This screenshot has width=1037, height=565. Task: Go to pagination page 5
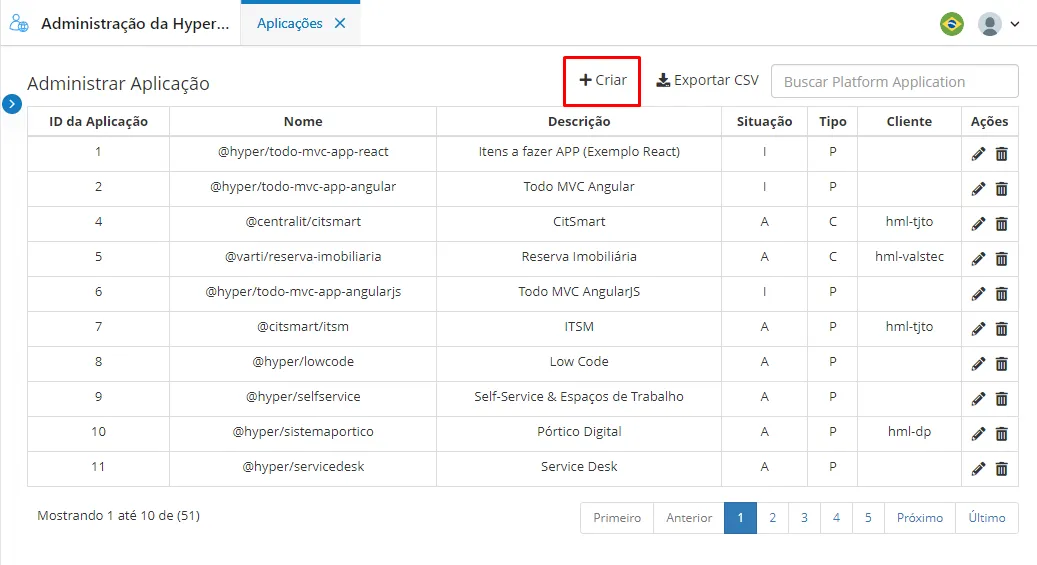click(x=868, y=518)
